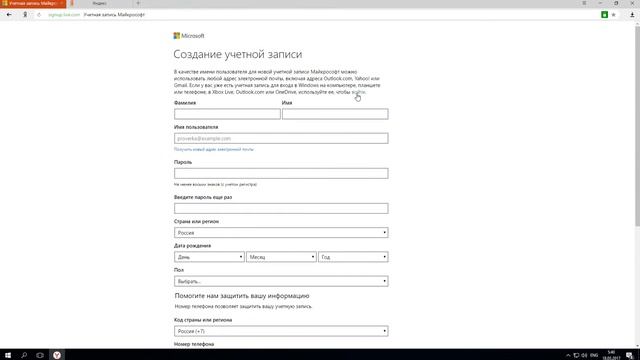Show hidden tray icons with the chevron
This screenshot has width=640, height=360.
[568, 356]
